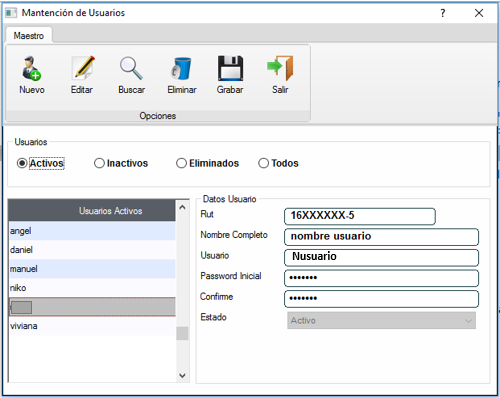Click the Rut input field
500x398 pixels.
pos(360,216)
